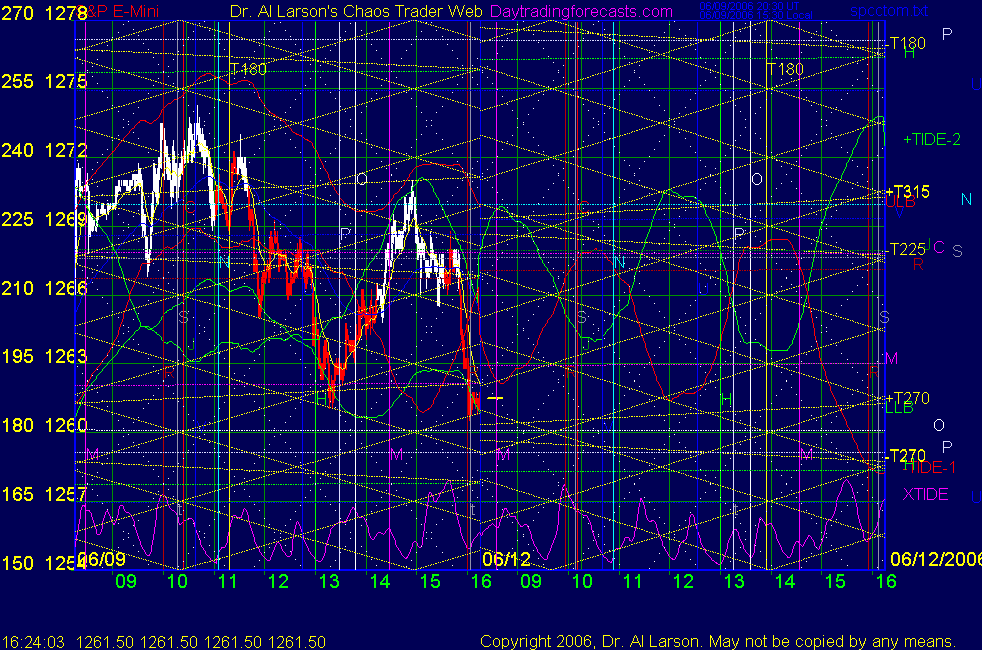Click the short yellow dash price marker
This screenshot has height=650, width=982.
[x=495, y=398]
